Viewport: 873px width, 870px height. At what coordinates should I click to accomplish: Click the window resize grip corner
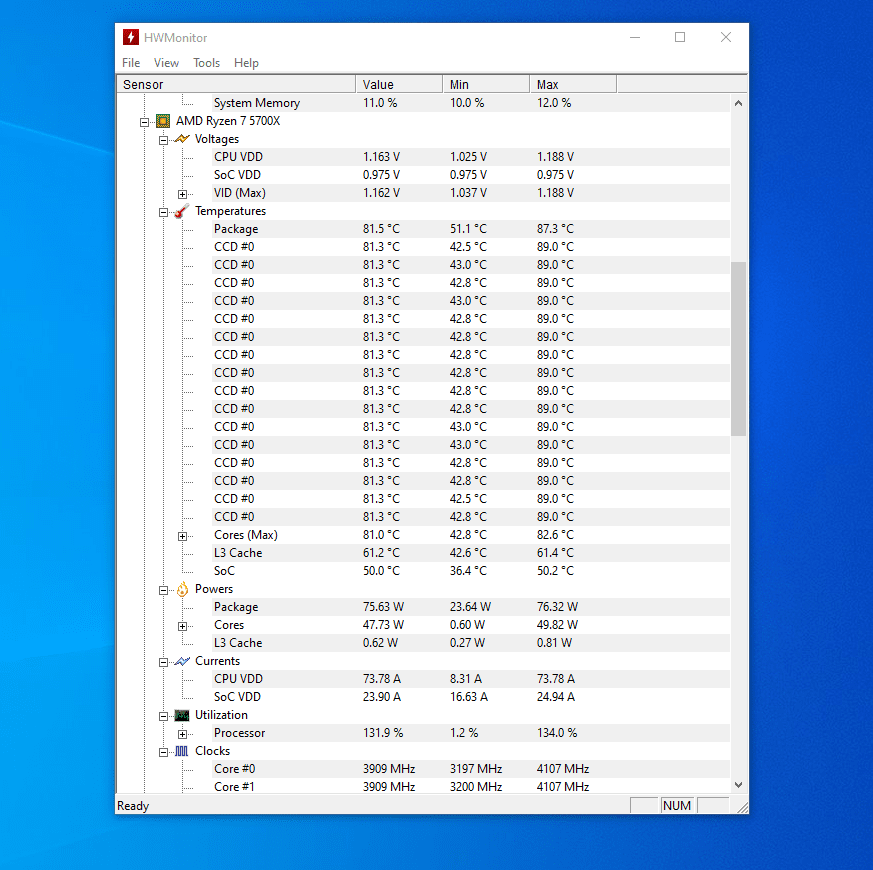point(742,807)
